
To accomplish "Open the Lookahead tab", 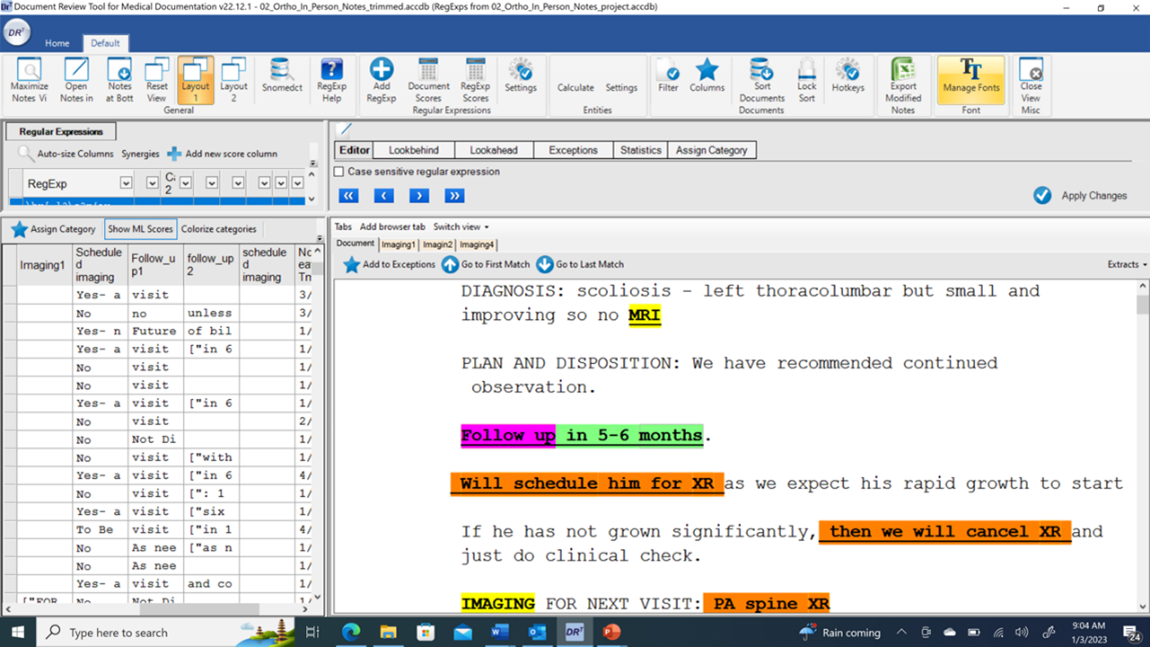I will click(x=494, y=150).
